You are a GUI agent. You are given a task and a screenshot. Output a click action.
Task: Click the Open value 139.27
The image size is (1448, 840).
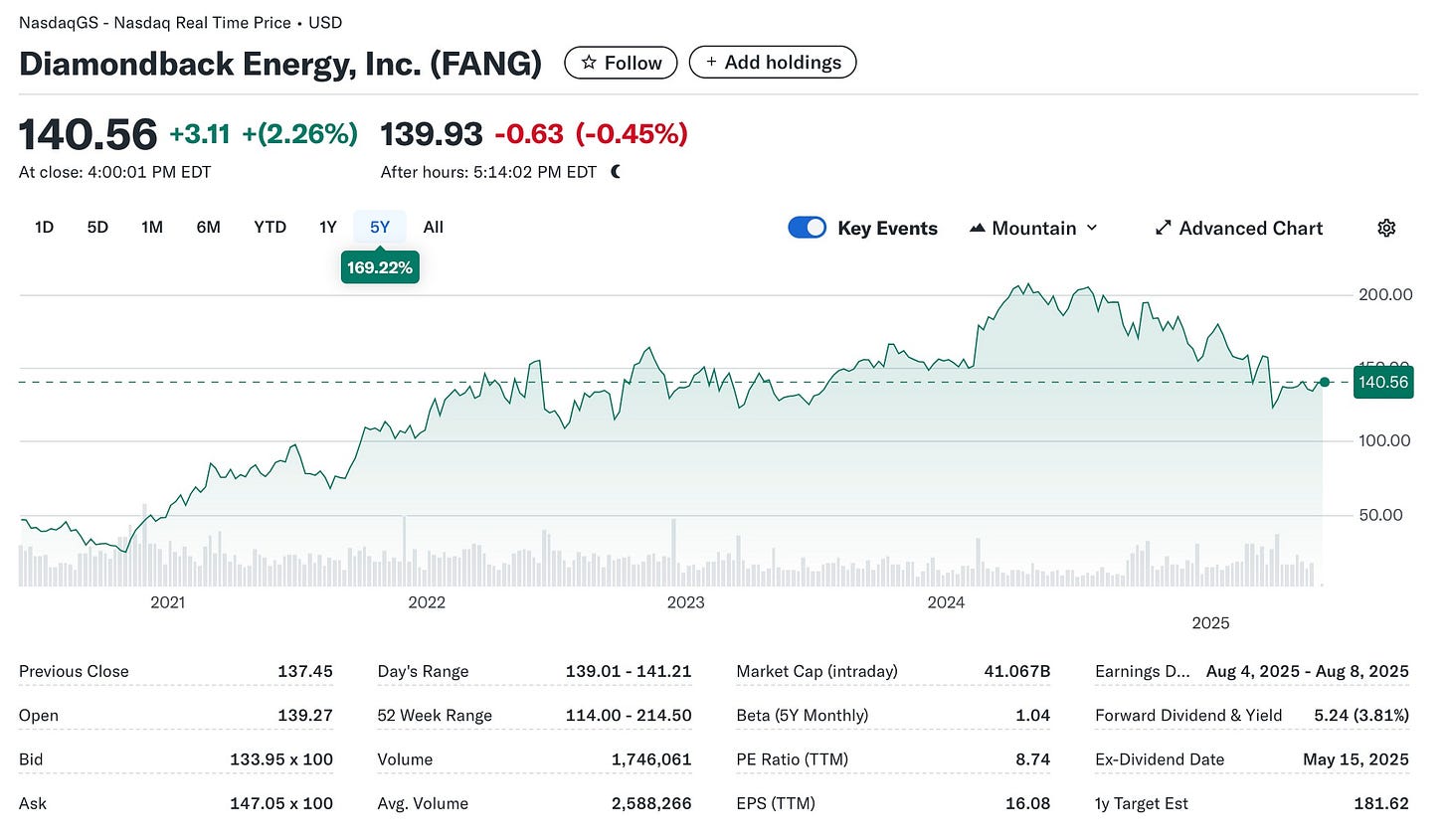point(305,715)
